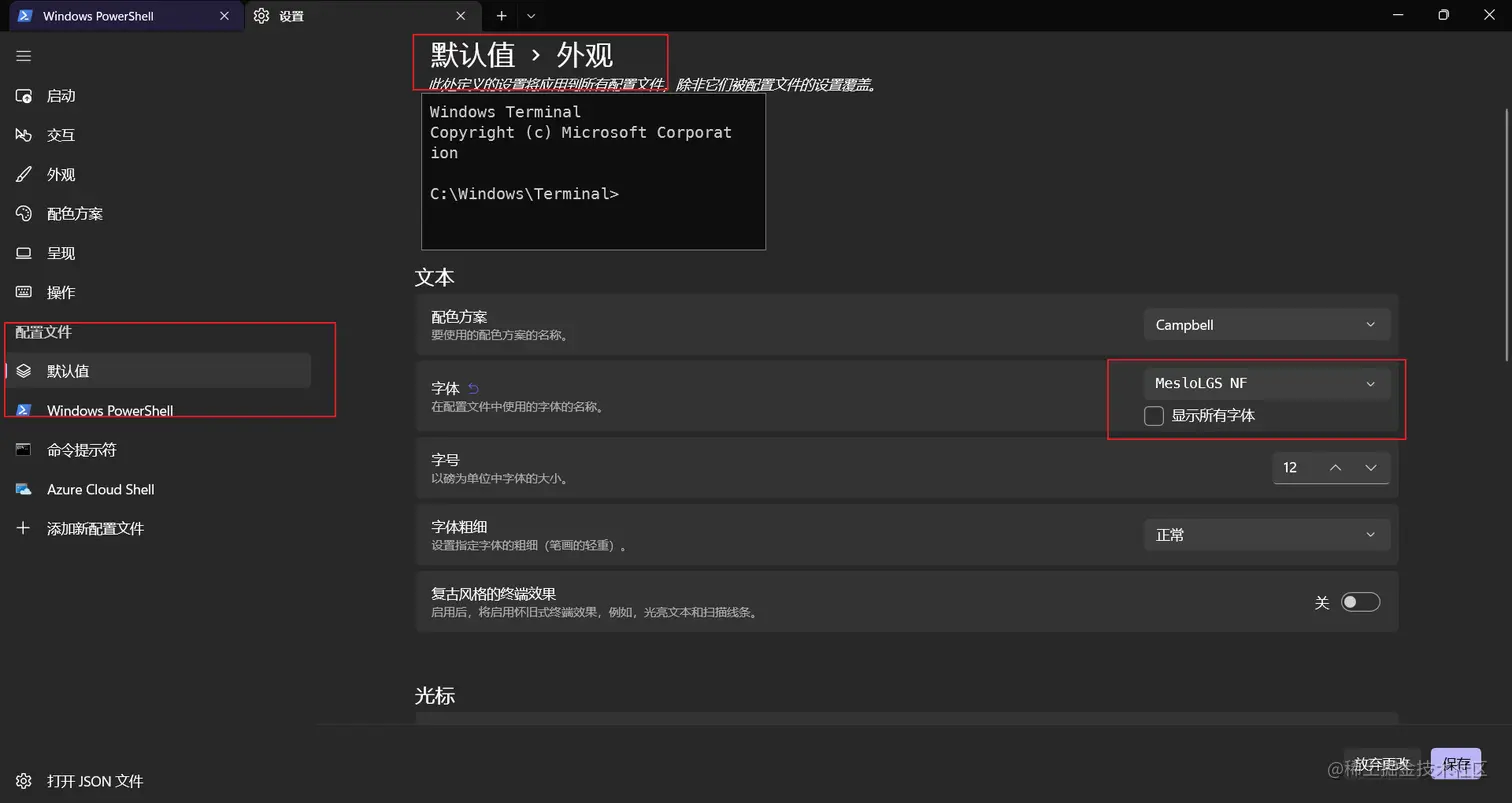Select Azure Cloud Shell profile
Screen dimensions: 1512x803
158,489
